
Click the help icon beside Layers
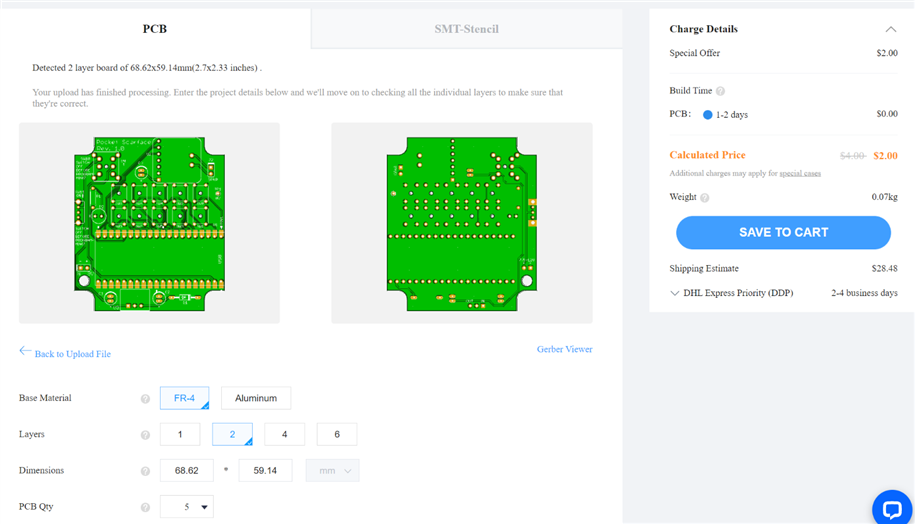pyautogui.click(x=145, y=435)
